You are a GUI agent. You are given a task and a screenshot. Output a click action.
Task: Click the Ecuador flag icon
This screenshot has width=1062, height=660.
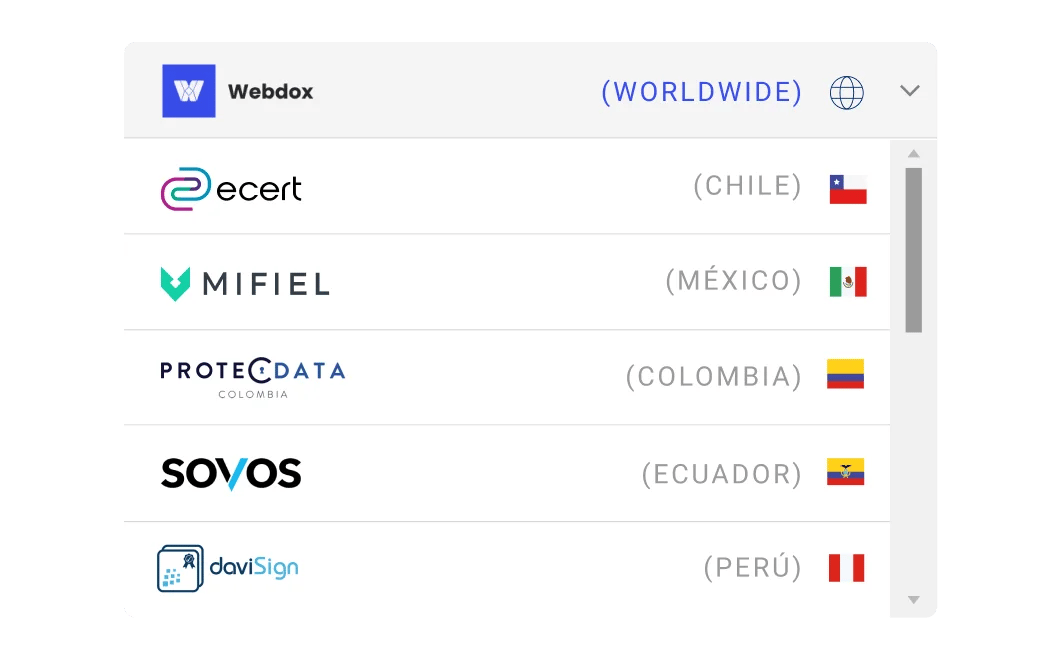tap(845, 472)
